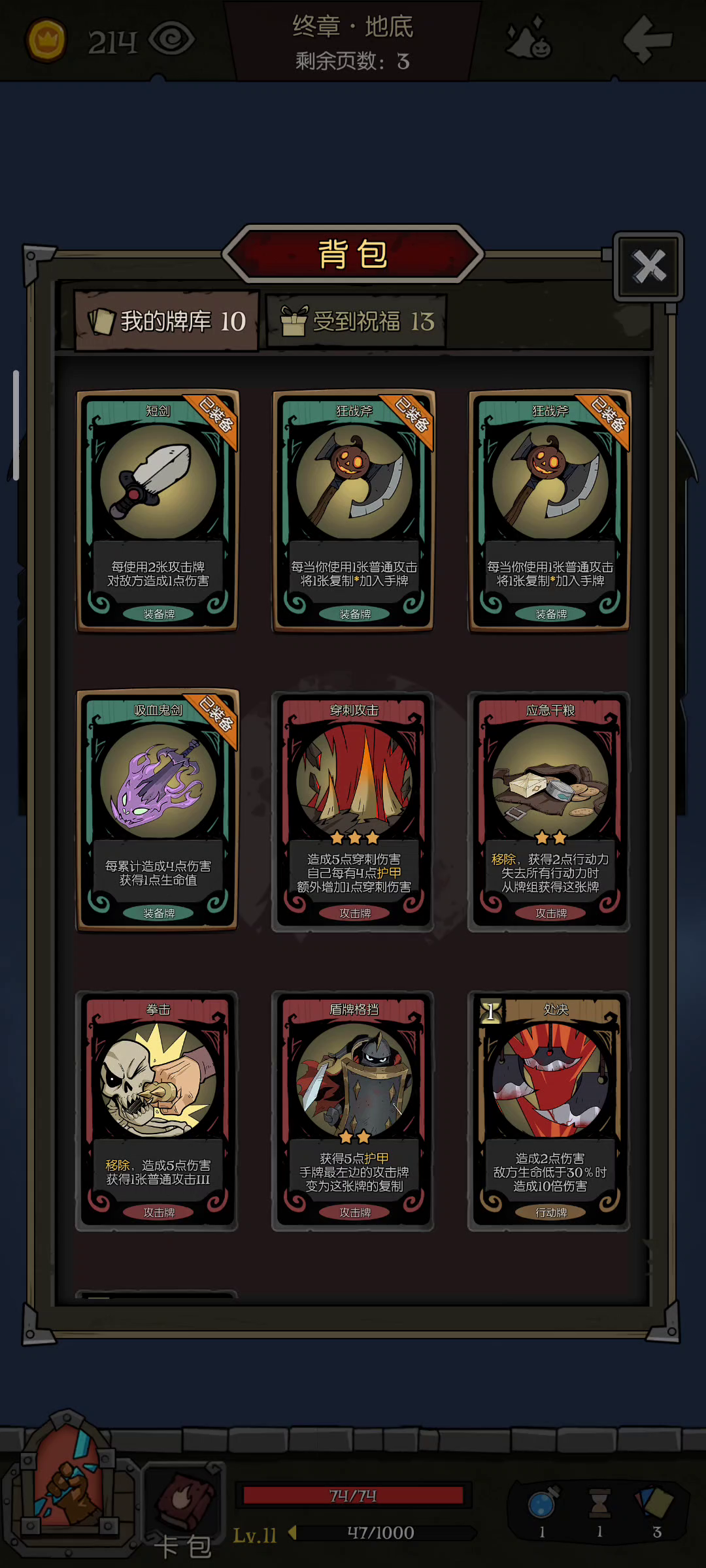This screenshot has height=1568, width=706.
Task: Toggle the eye visibility icon
Action: (x=171, y=39)
